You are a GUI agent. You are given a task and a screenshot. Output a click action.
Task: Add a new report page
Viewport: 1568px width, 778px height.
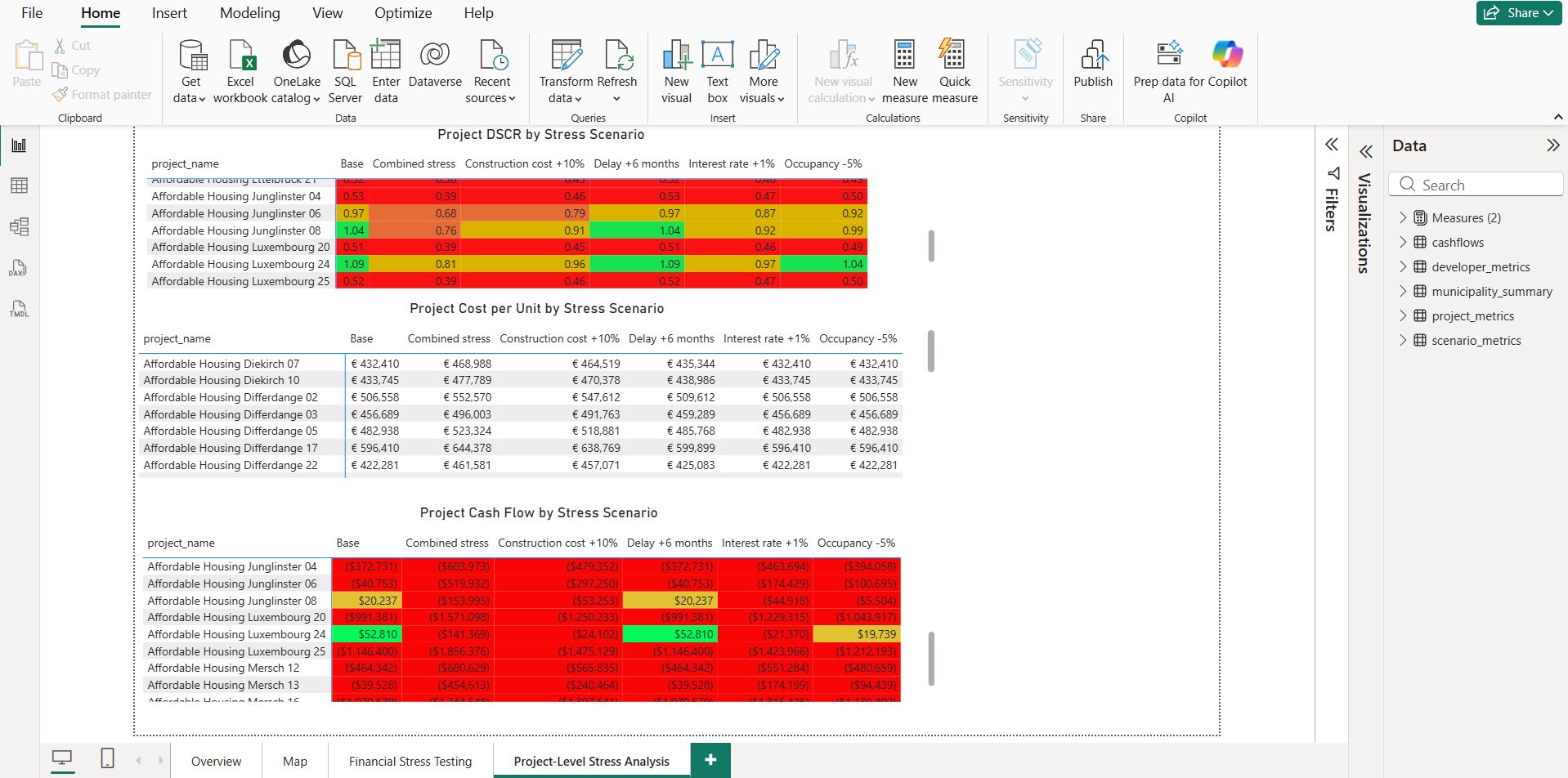point(710,760)
